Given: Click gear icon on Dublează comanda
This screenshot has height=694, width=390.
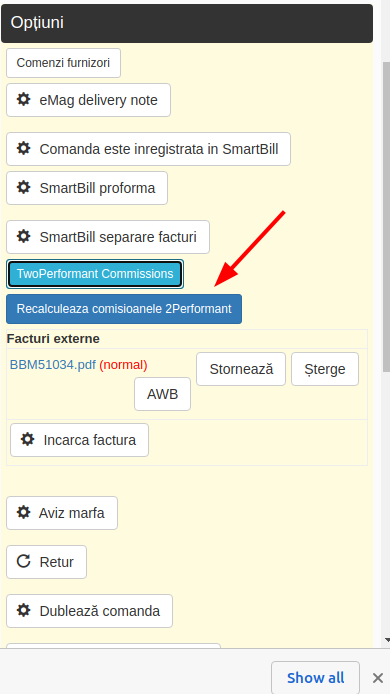Looking at the screenshot, I should (23, 610).
